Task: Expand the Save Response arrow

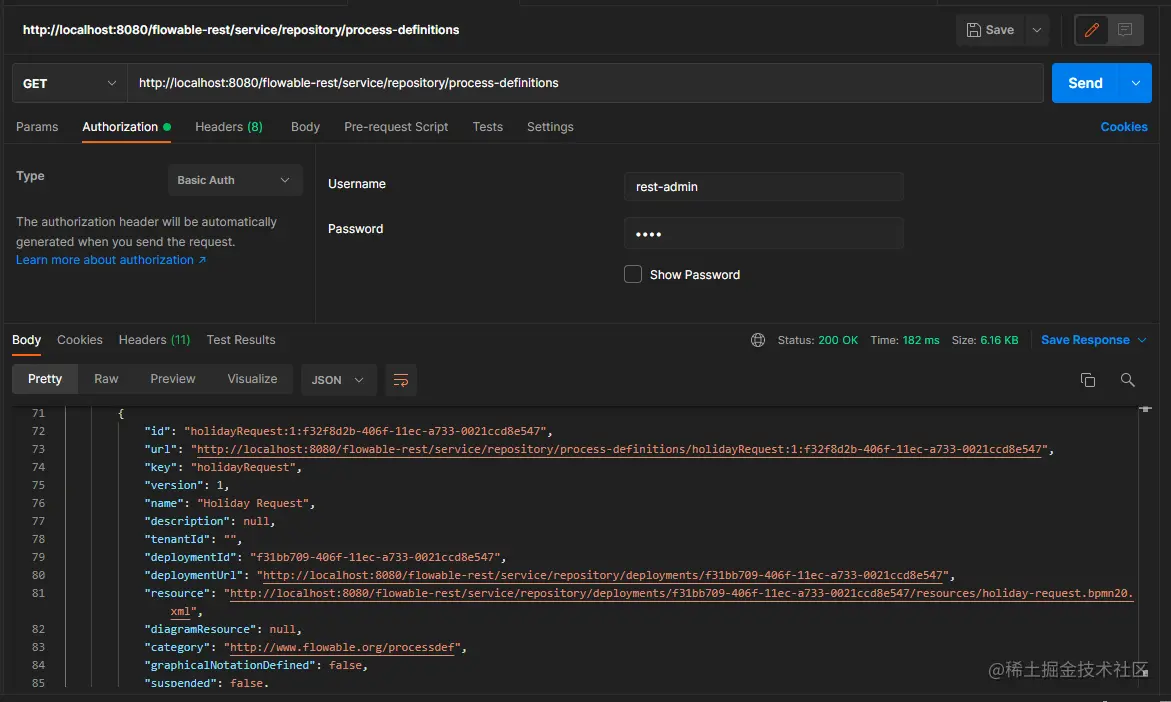Action: pyautogui.click(x=1142, y=340)
